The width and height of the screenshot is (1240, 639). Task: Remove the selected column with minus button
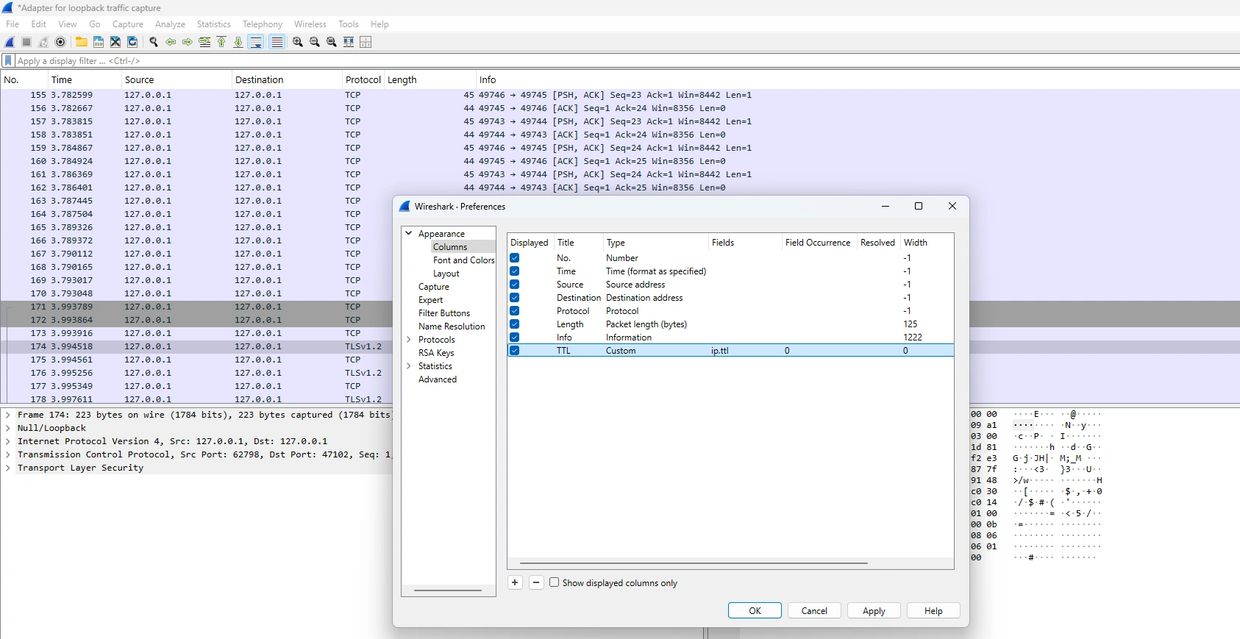[x=536, y=583]
